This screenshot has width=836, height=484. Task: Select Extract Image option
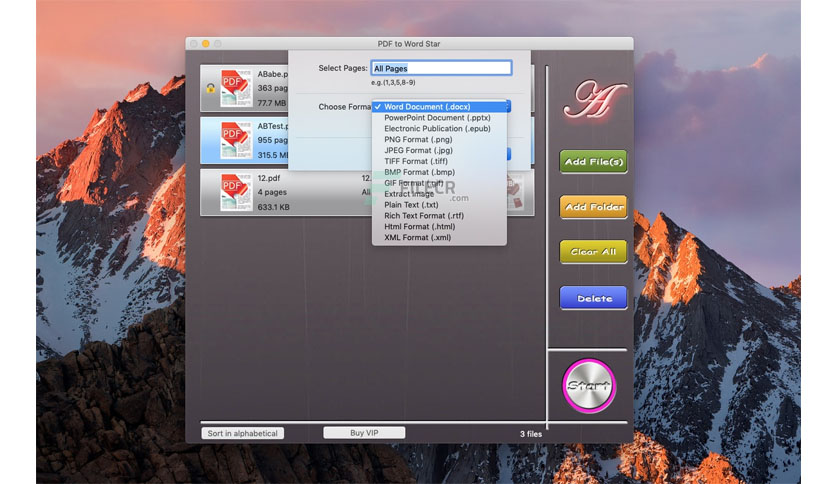coord(439,194)
